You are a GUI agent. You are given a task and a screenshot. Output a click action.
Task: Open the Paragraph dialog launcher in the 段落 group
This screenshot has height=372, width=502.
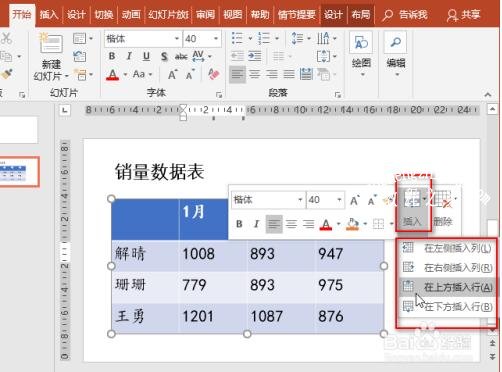point(338,95)
